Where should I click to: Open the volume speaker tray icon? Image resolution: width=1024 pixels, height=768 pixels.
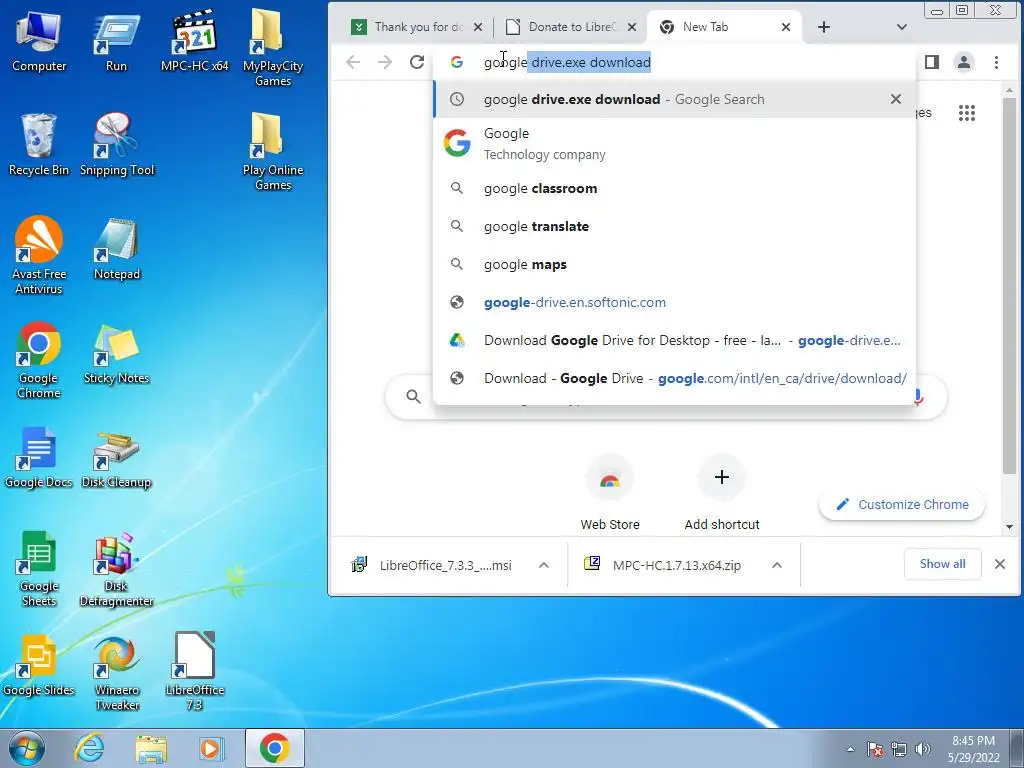click(x=923, y=749)
